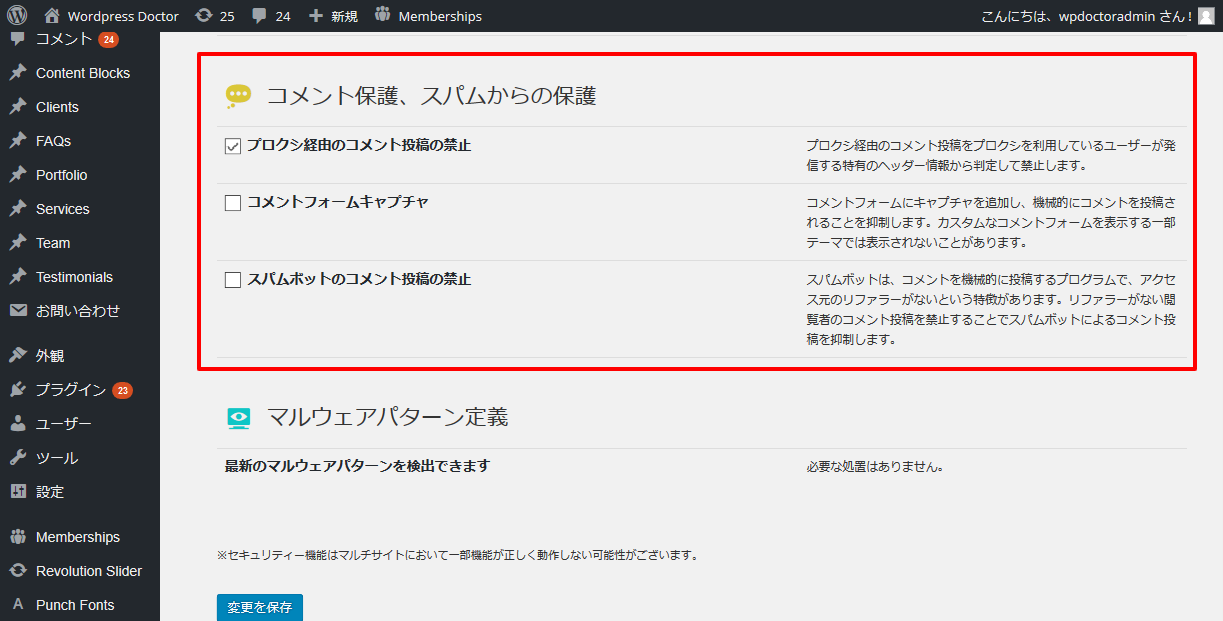
Task: Click the プラグイン plugin icon in sidebar
Action: coord(18,390)
